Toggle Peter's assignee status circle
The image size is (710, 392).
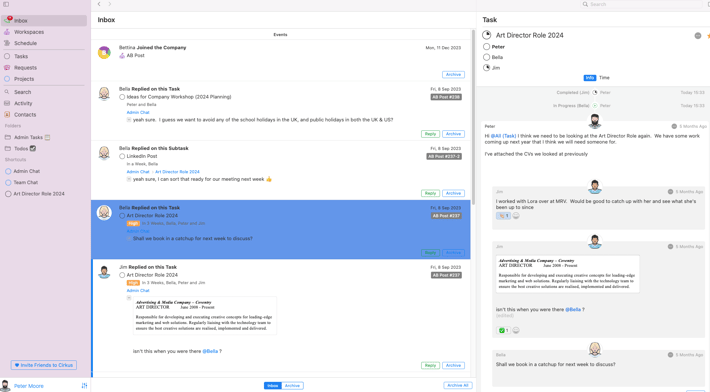pyautogui.click(x=486, y=47)
